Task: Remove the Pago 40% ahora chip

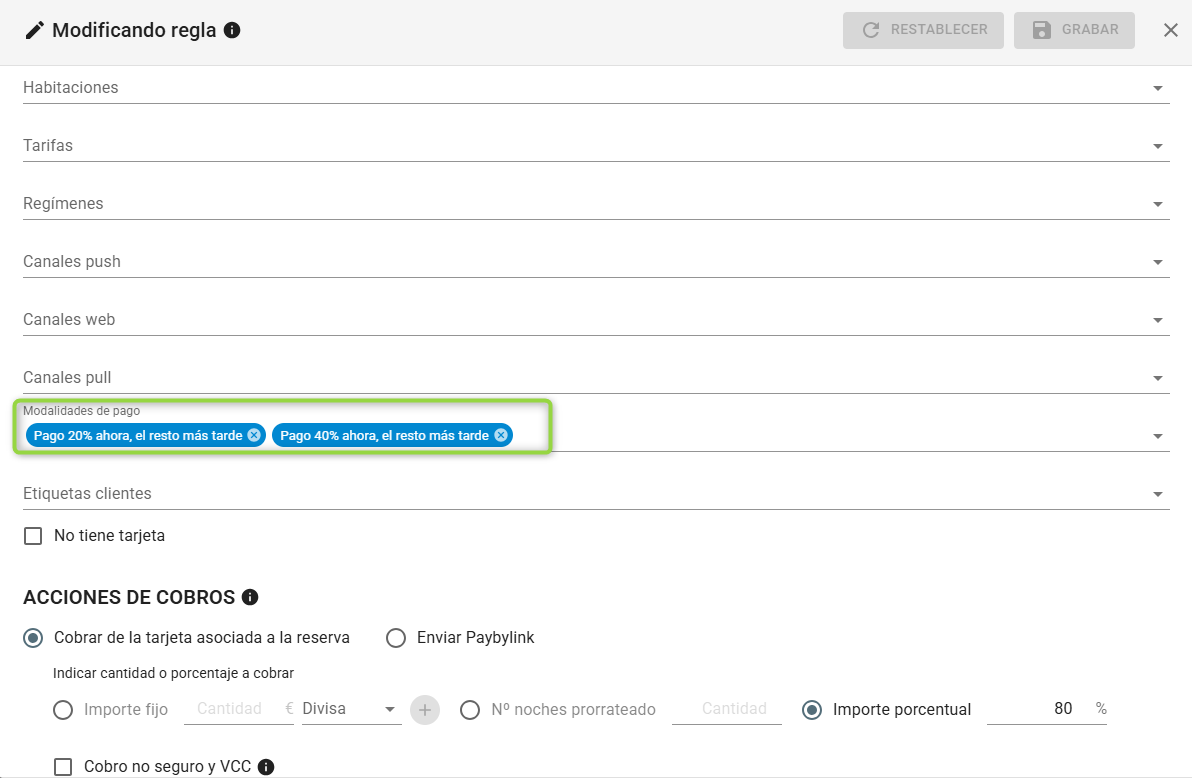Action: pos(501,435)
